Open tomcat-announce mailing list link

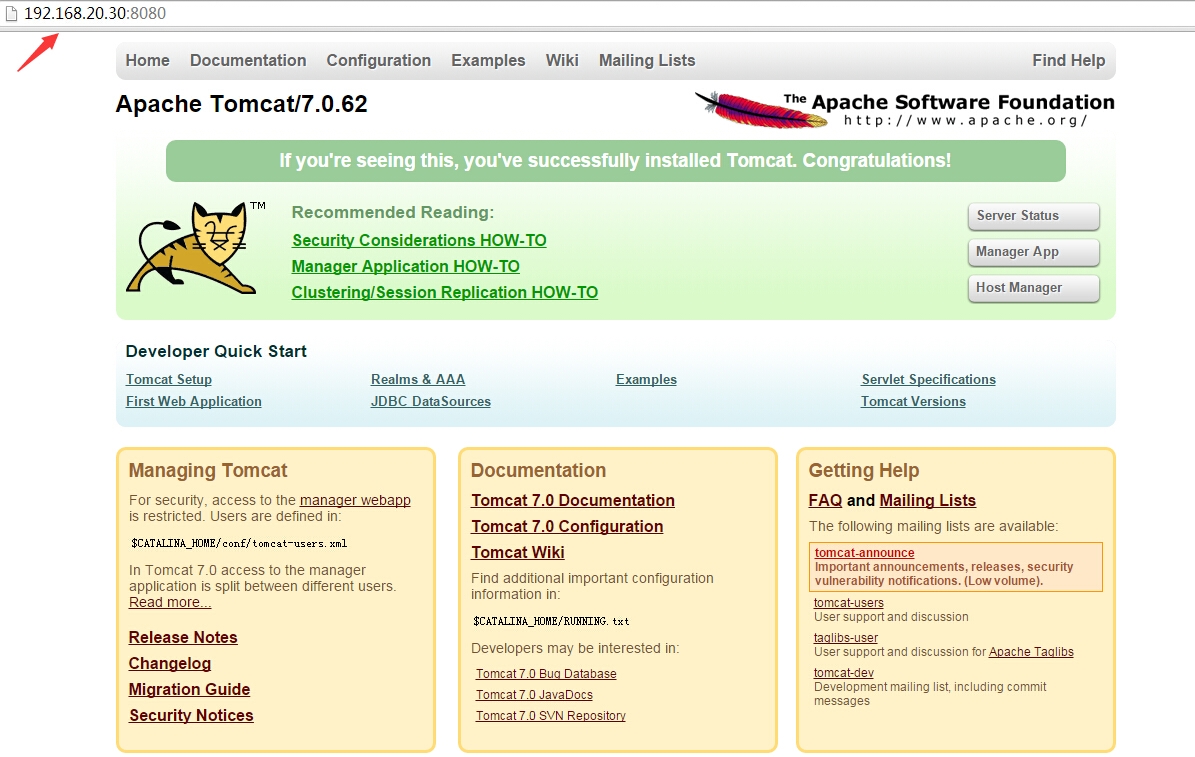tap(864, 553)
